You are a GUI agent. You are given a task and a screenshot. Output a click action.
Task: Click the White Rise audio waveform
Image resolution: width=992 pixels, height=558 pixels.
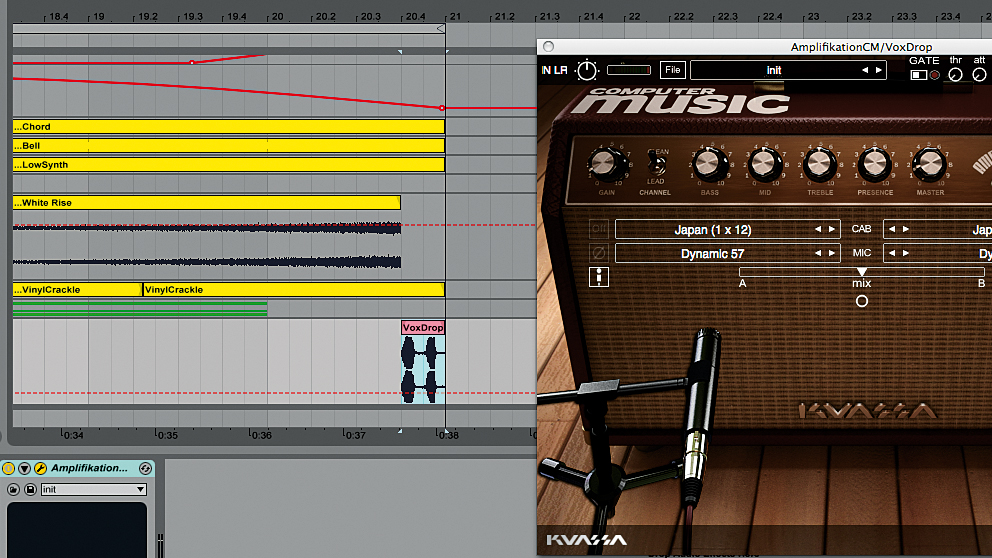[206, 244]
